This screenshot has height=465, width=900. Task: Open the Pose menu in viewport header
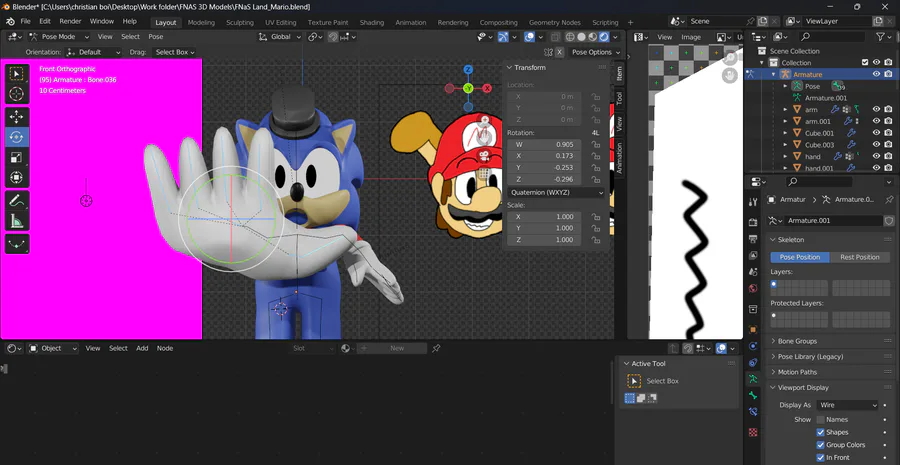click(156, 37)
